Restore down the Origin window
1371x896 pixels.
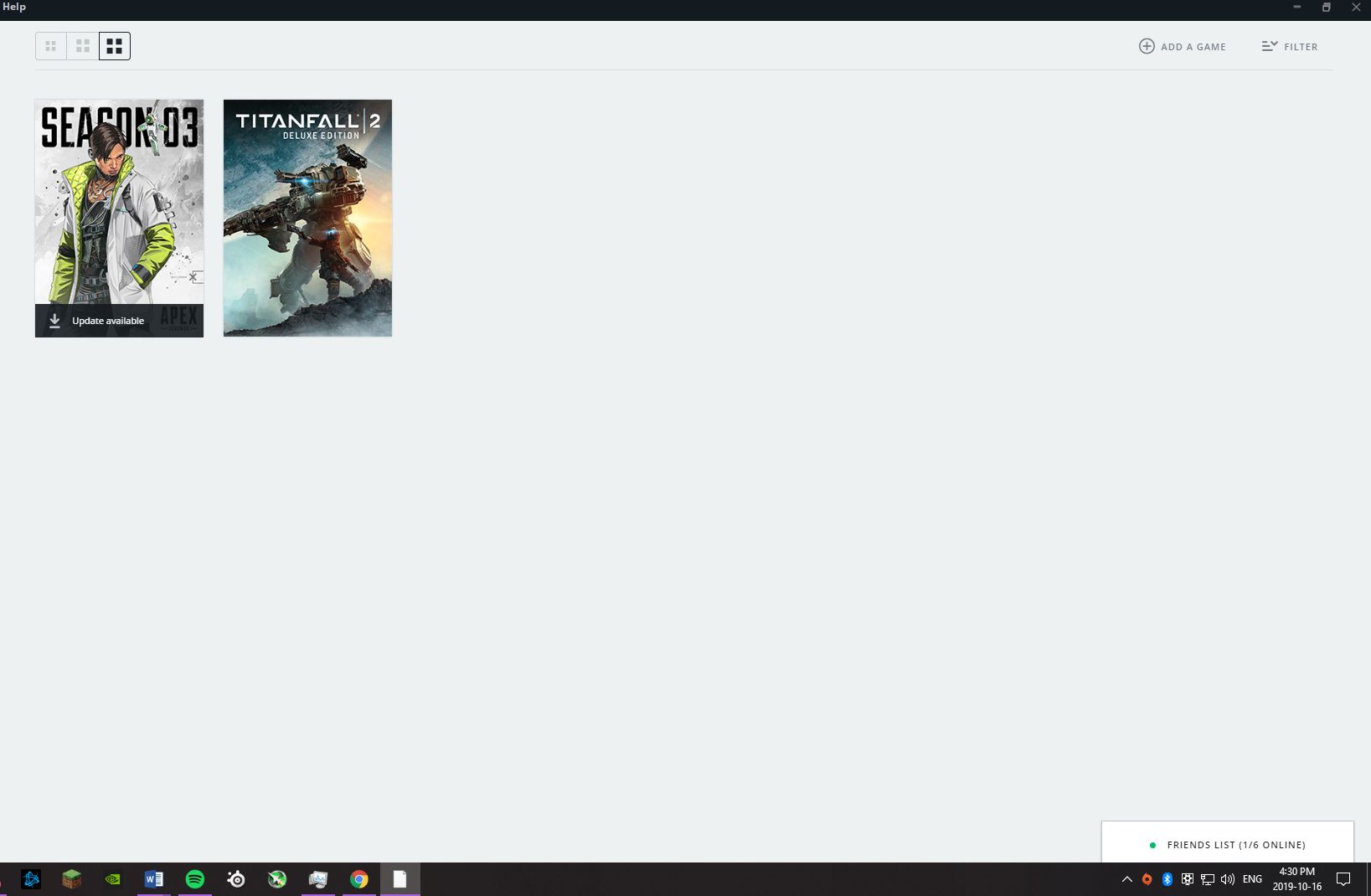(1326, 7)
